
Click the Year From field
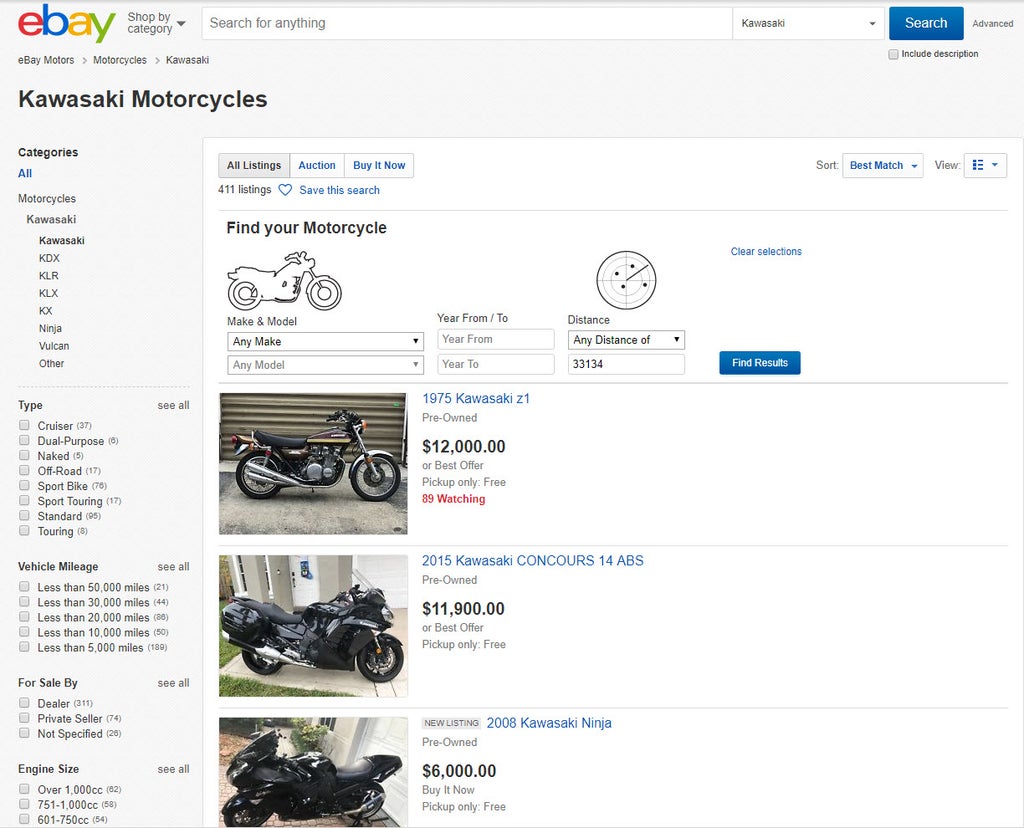[496, 339]
